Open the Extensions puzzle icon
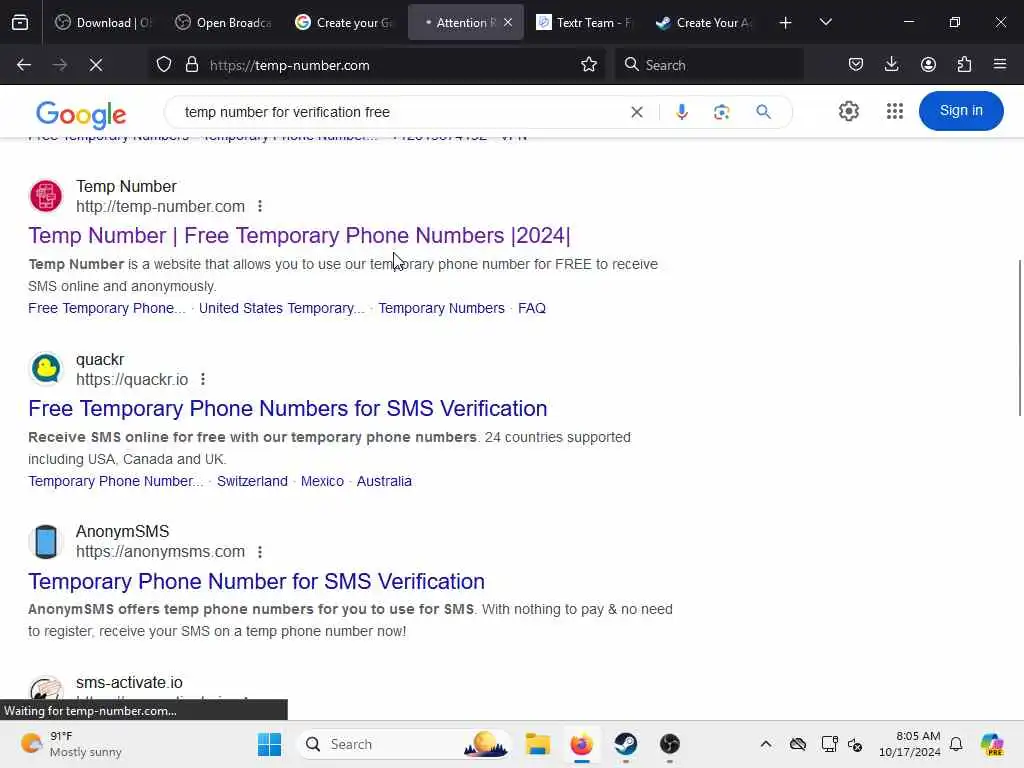The width and height of the screenshot is (1024, 768). tap(964, 64)
